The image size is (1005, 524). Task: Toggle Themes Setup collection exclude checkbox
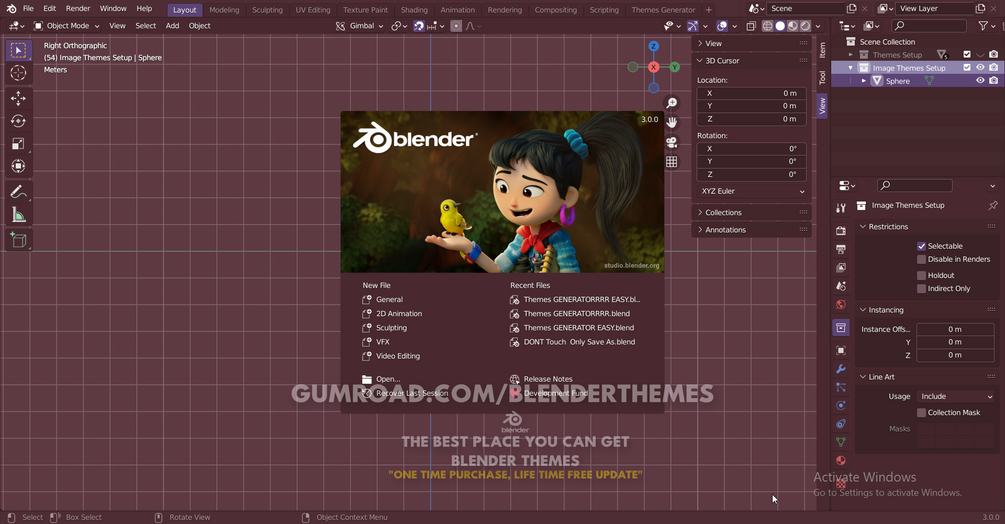coord(967,55)
